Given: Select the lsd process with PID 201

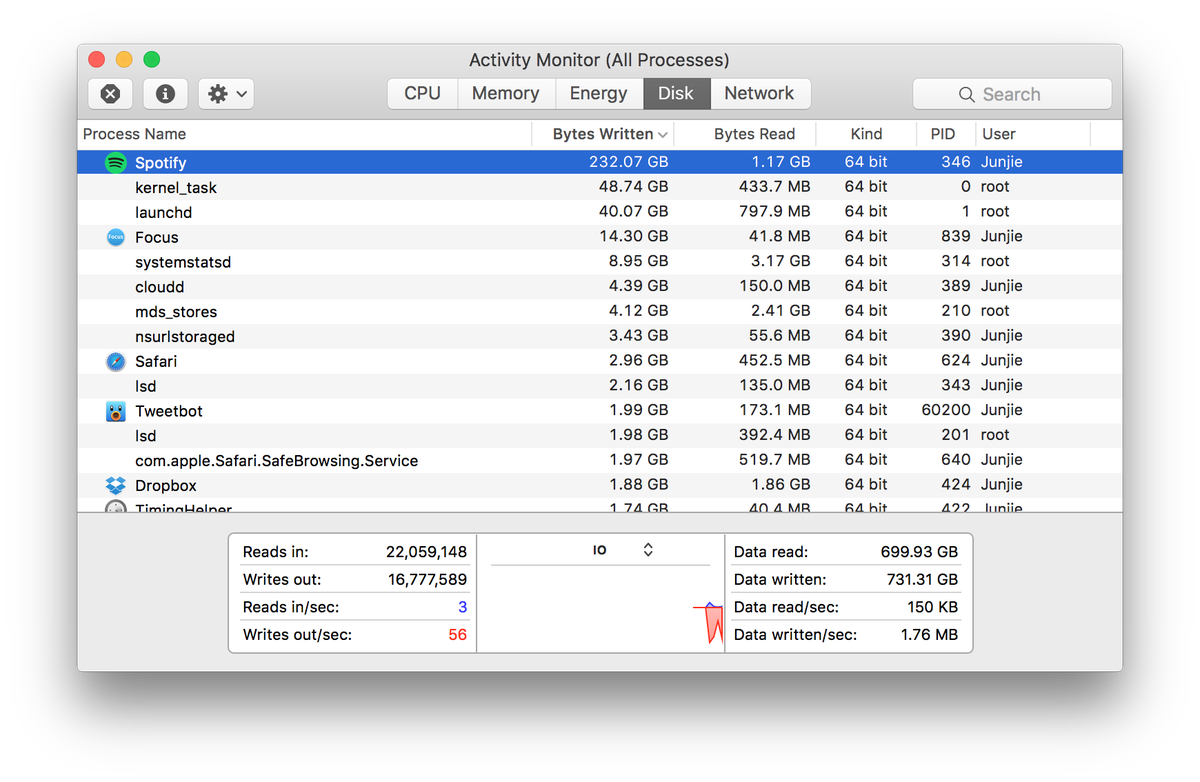Looking at the screenshot, I should pos(600,435).
